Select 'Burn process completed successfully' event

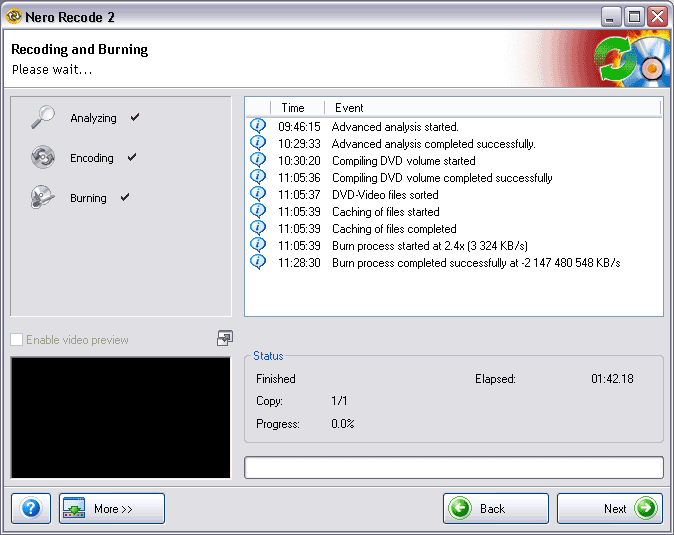click(x=476, y=263)
